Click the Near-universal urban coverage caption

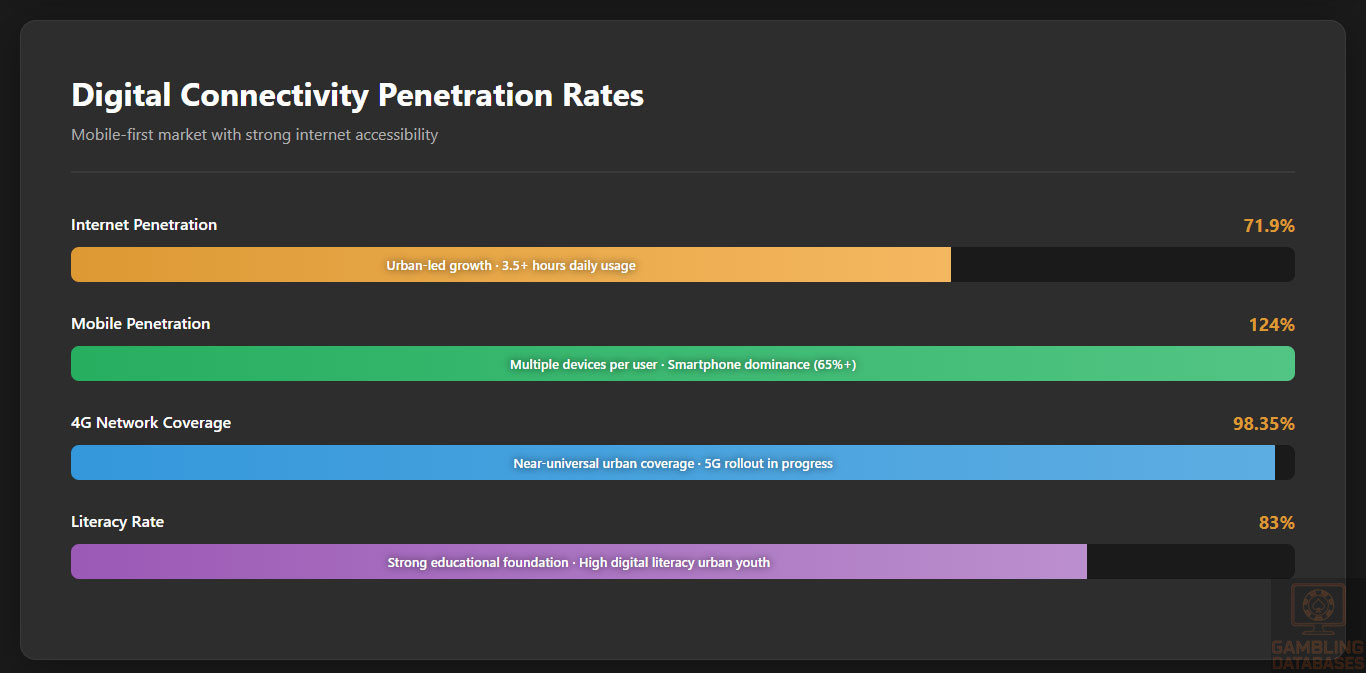click(x=673, y=463)
